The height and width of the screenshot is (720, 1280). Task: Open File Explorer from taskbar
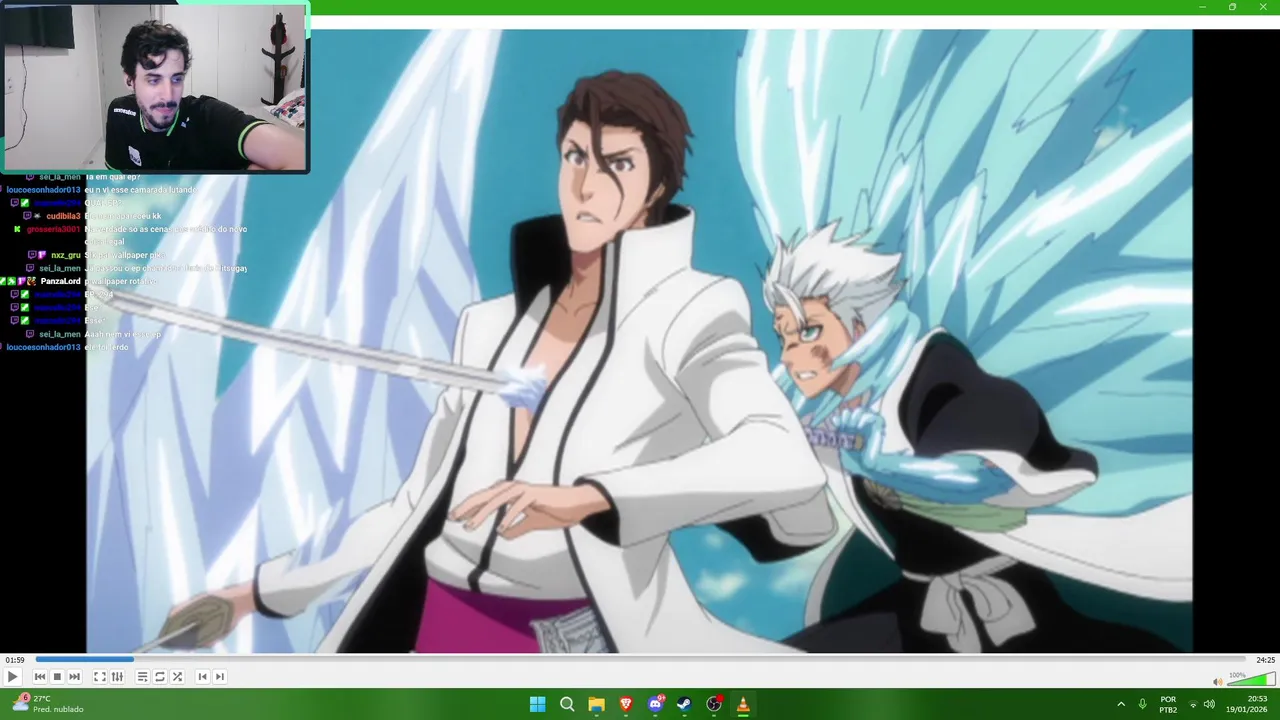(x=596, y=704)
